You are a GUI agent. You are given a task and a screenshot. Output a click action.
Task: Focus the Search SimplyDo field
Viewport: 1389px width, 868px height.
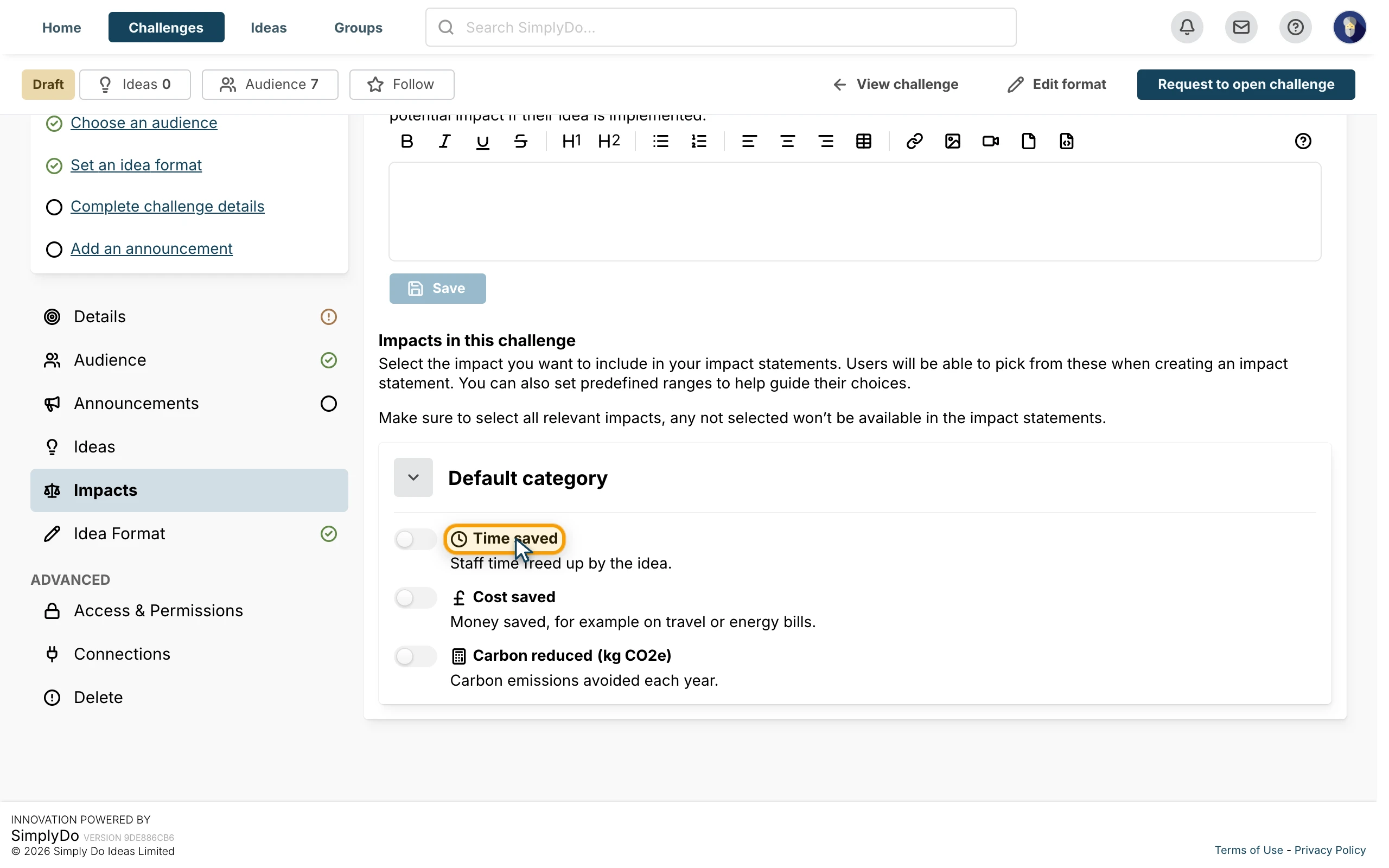coord(721,27)
